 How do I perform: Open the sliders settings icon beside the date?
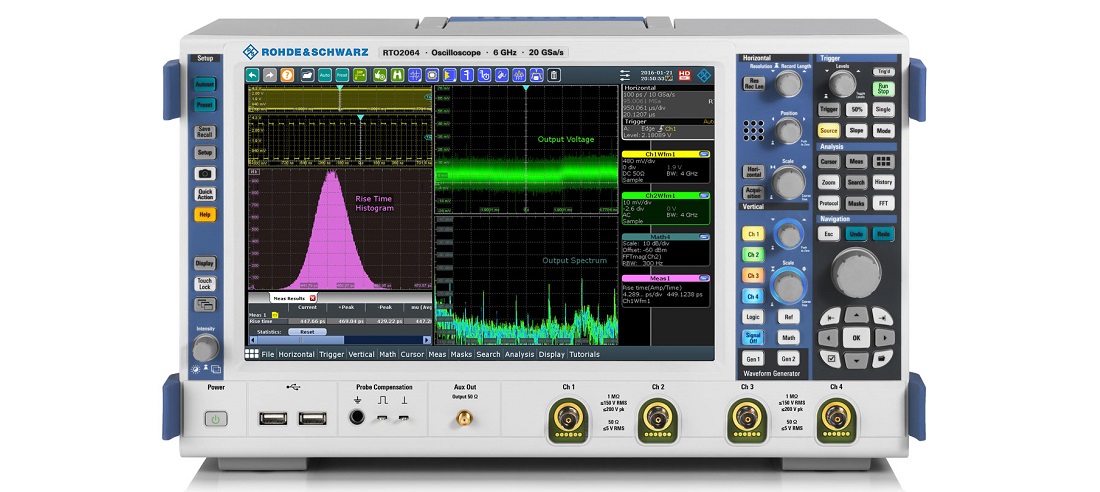626,75
